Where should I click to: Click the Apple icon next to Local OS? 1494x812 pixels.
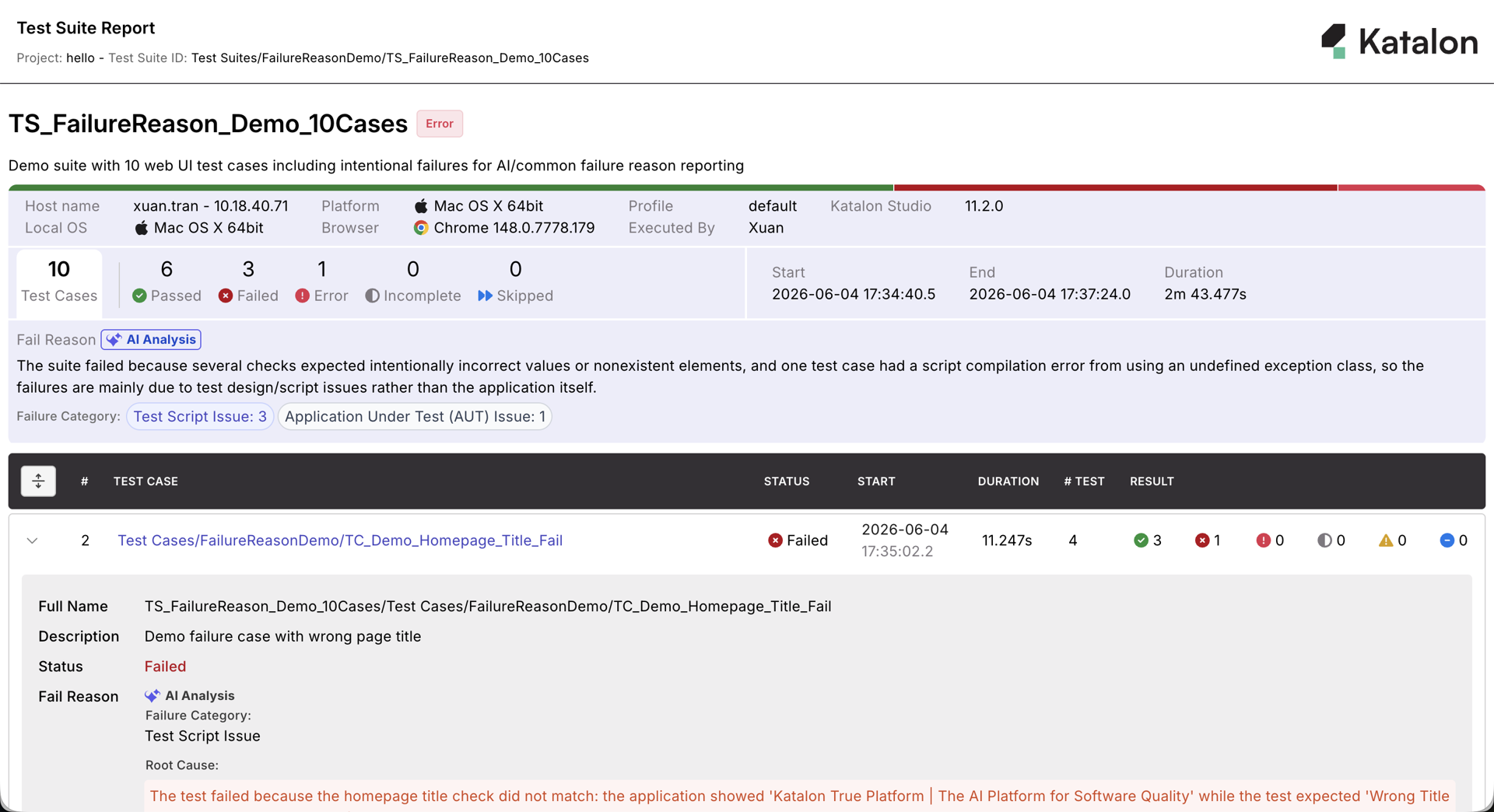(141, 228)
